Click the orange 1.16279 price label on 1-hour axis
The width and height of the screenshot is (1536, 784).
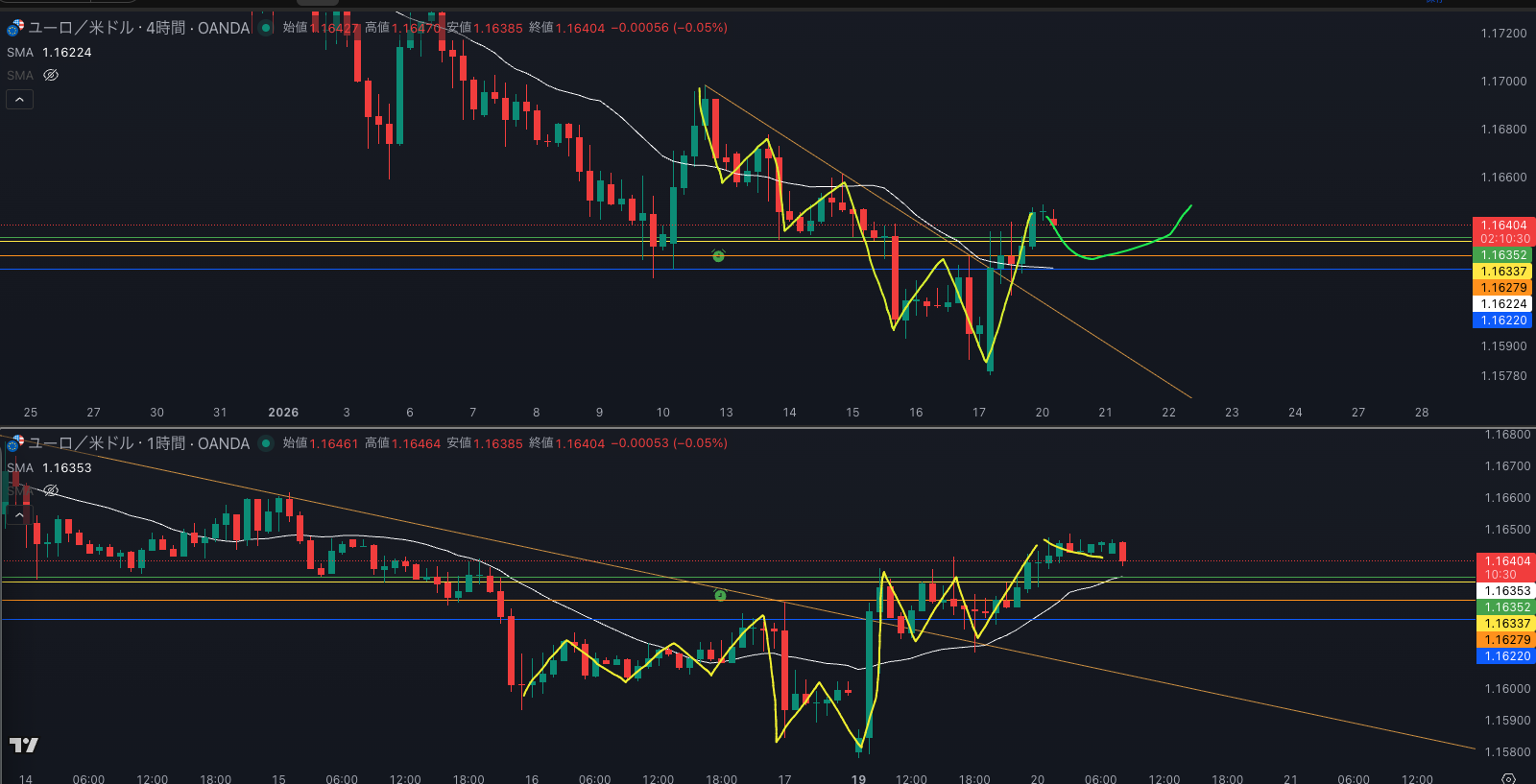pyautogui.click(x=1507, y=640)
